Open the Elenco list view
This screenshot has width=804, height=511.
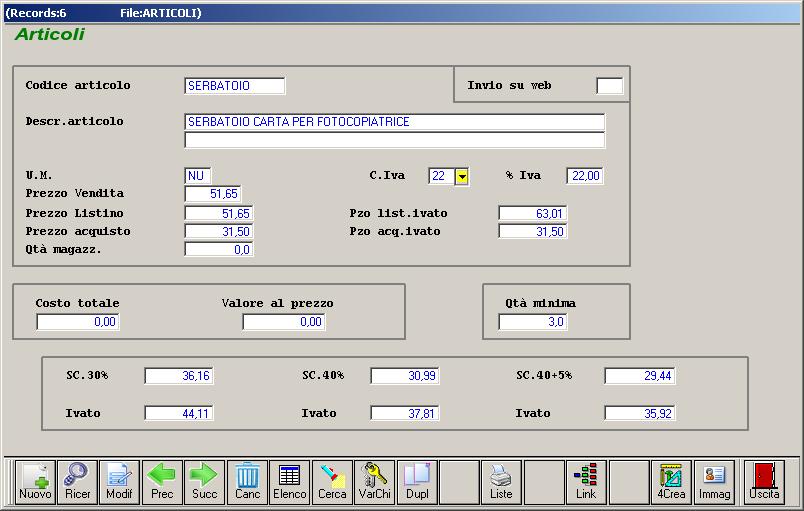290,482
